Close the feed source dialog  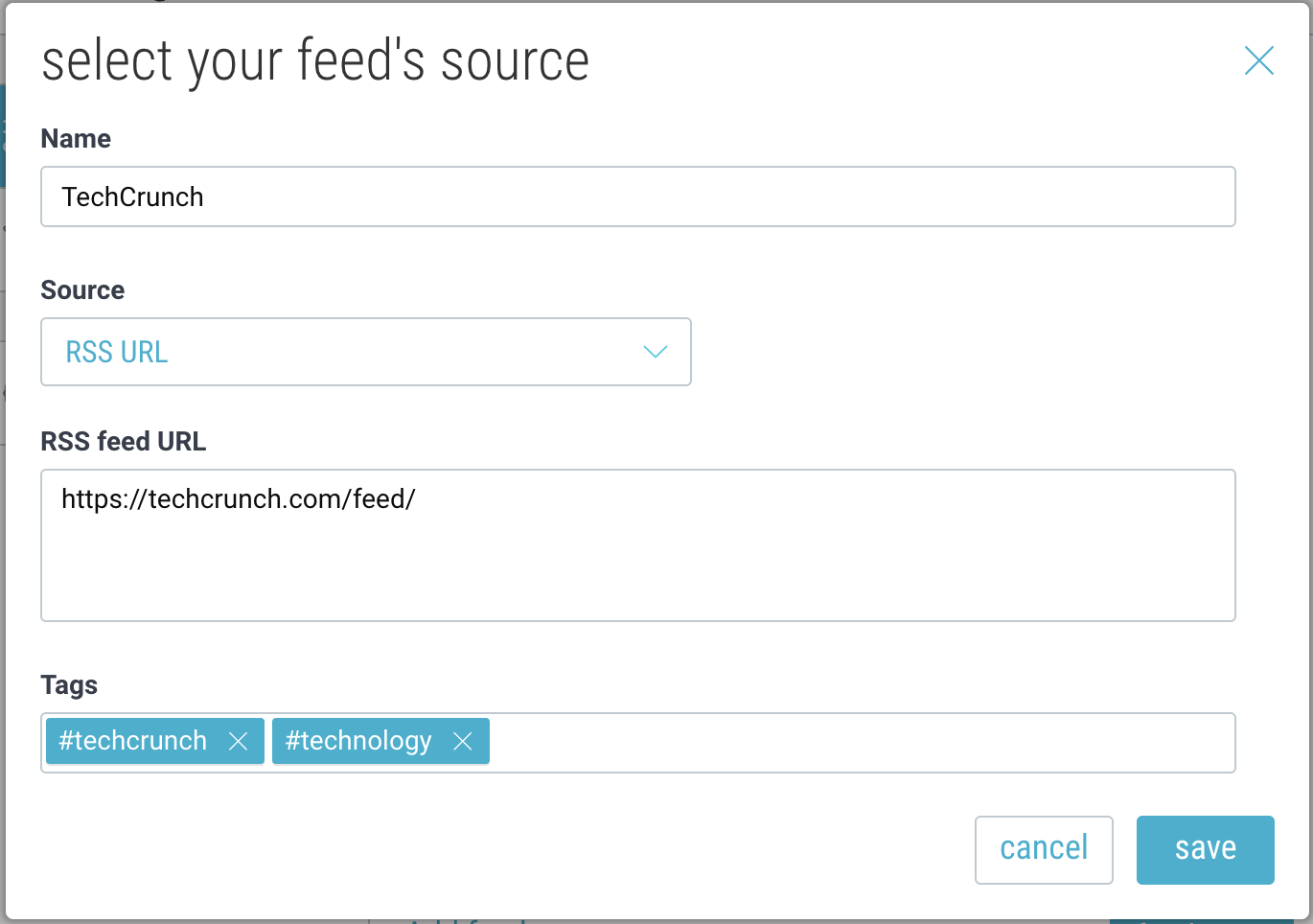click(x=1258, y=60)
